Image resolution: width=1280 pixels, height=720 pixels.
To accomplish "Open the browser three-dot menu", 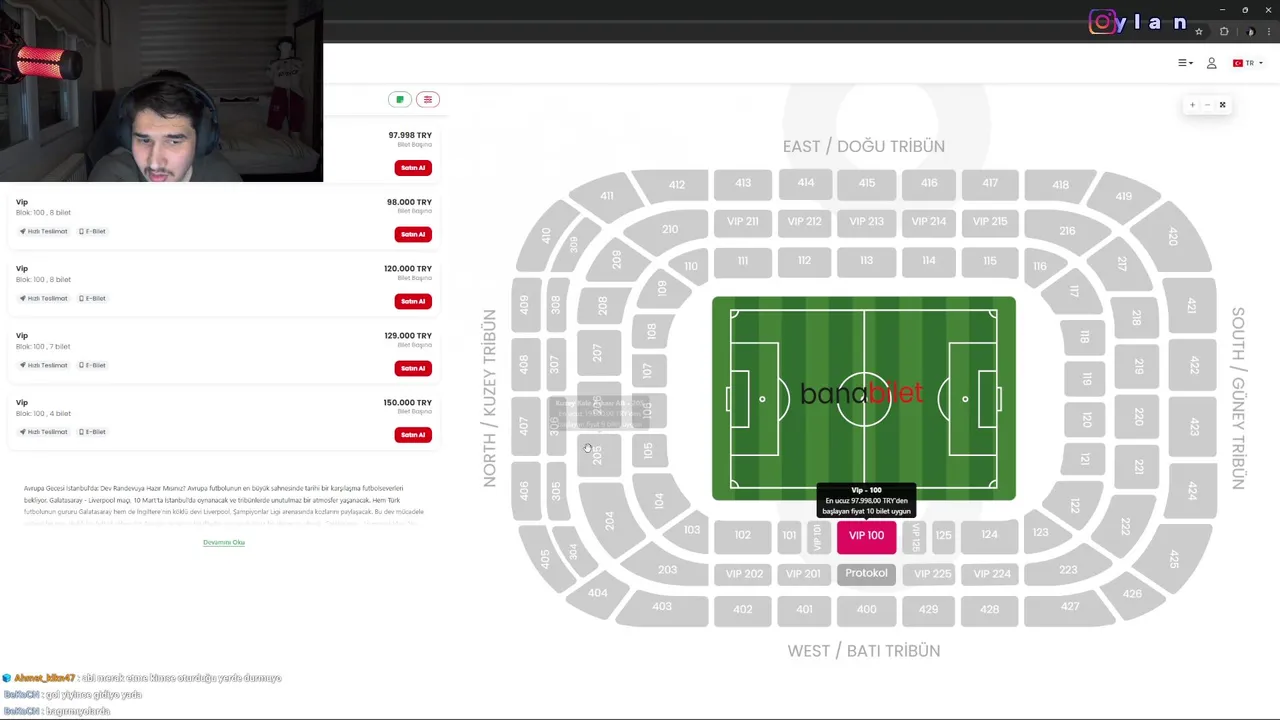I will tap(1269, 32).
